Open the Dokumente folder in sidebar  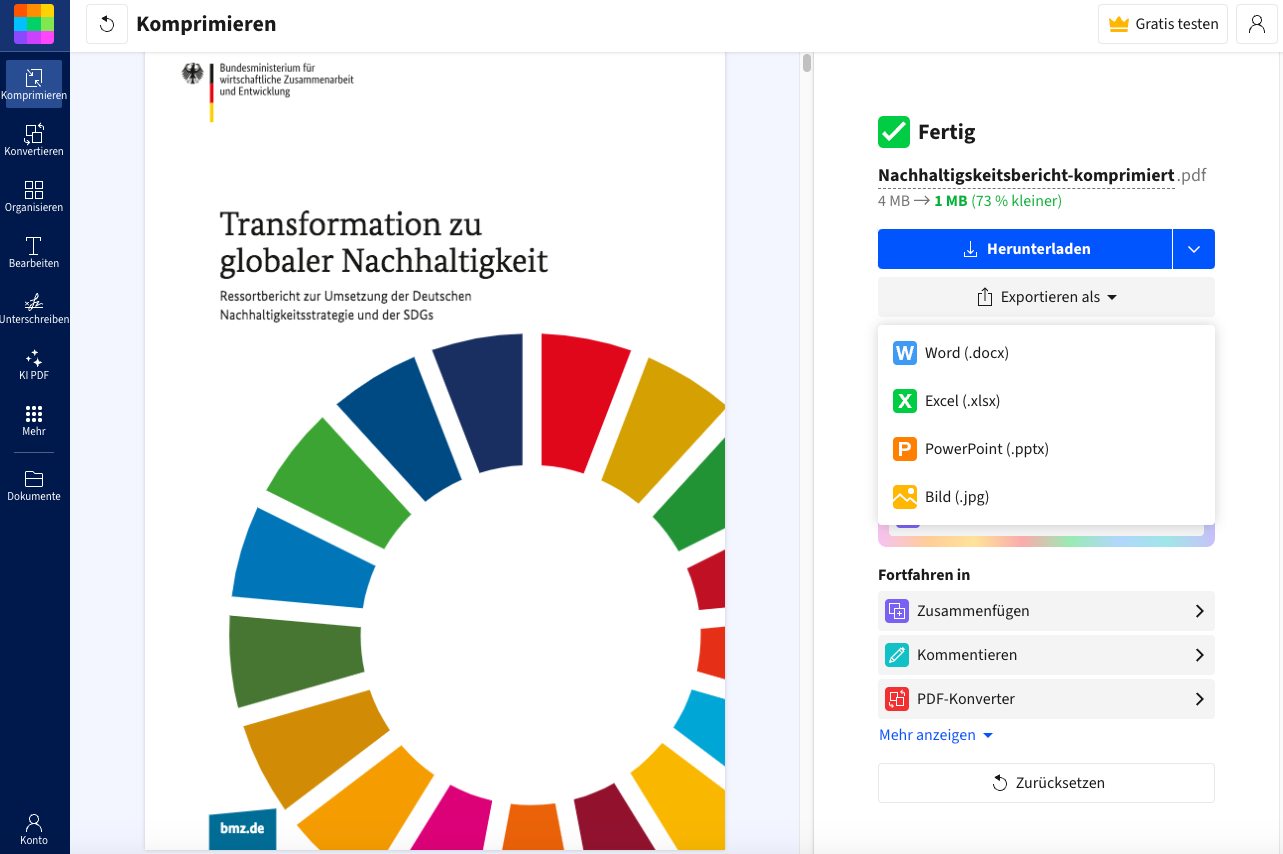click(34, 485)
